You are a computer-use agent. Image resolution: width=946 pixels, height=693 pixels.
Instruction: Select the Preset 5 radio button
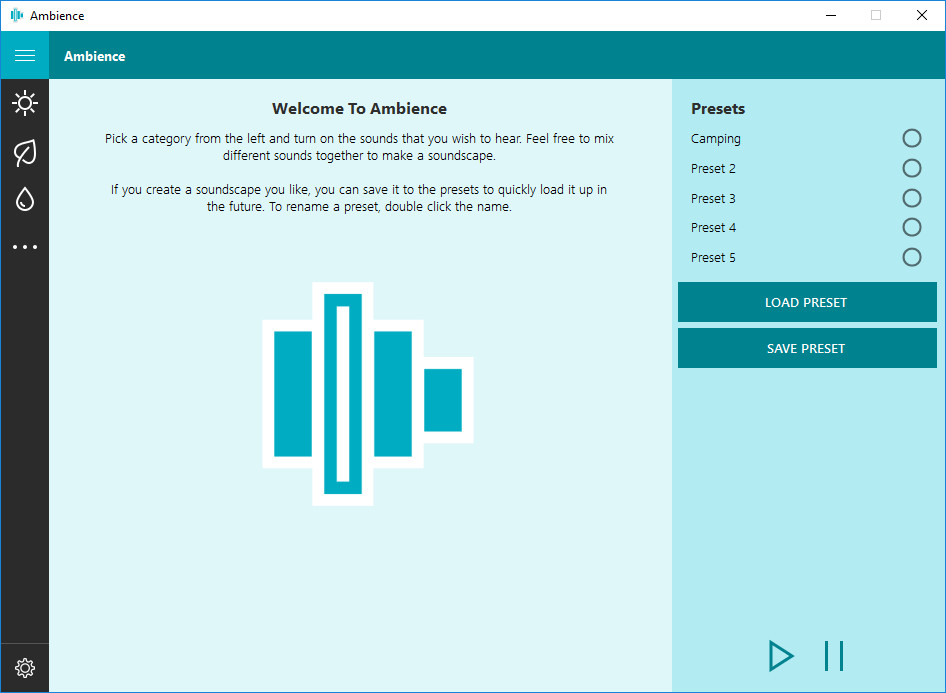click(911, 258)
